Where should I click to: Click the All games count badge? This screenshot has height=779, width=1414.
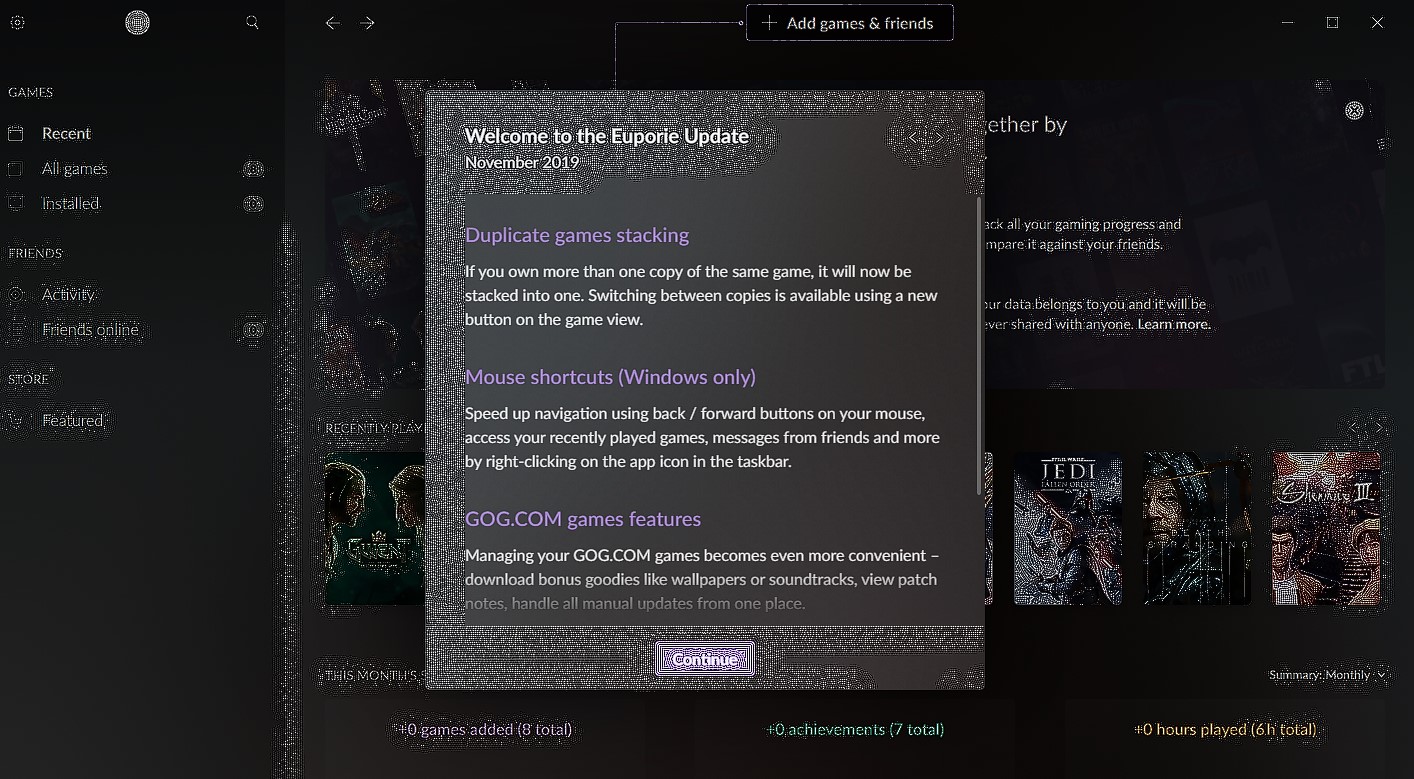pyautogui.click(x=254, y=169)
